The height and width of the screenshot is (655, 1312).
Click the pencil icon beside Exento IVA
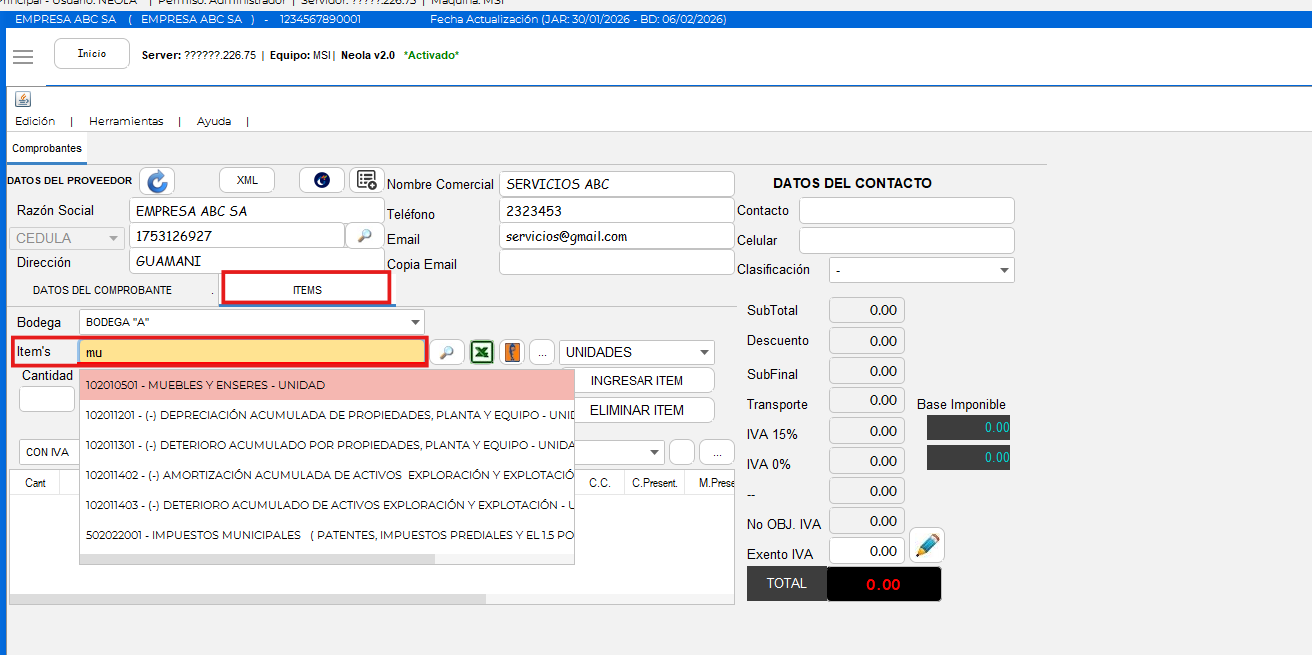coord(927,546)
